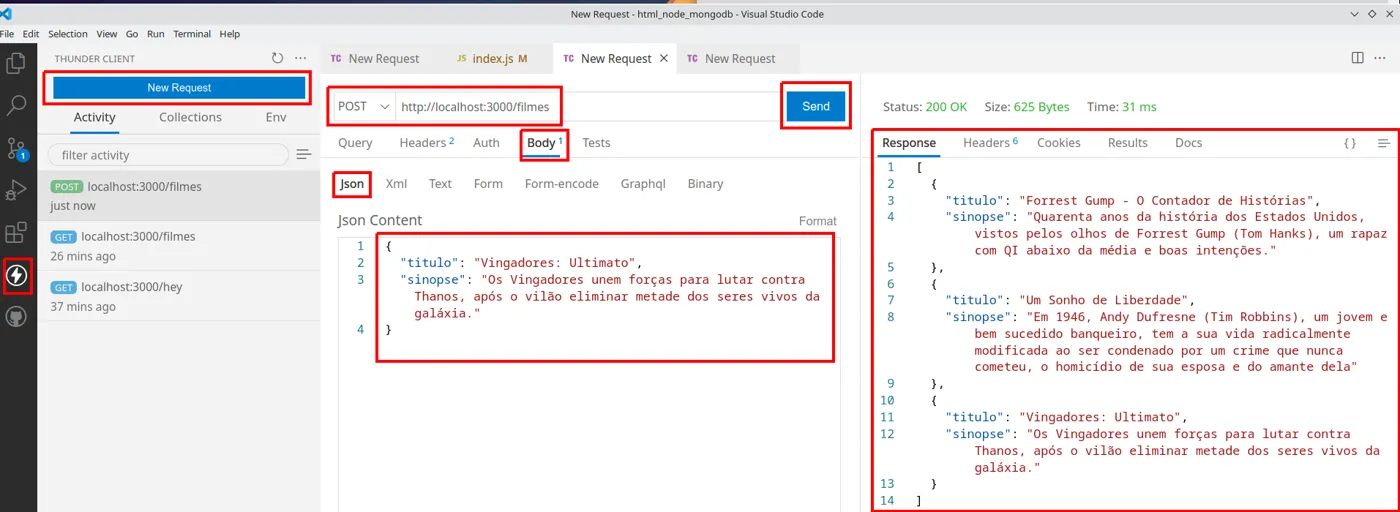The image size is (1400, 512).
Task: Open Source Control in activity bar
Action: [16, 149]
